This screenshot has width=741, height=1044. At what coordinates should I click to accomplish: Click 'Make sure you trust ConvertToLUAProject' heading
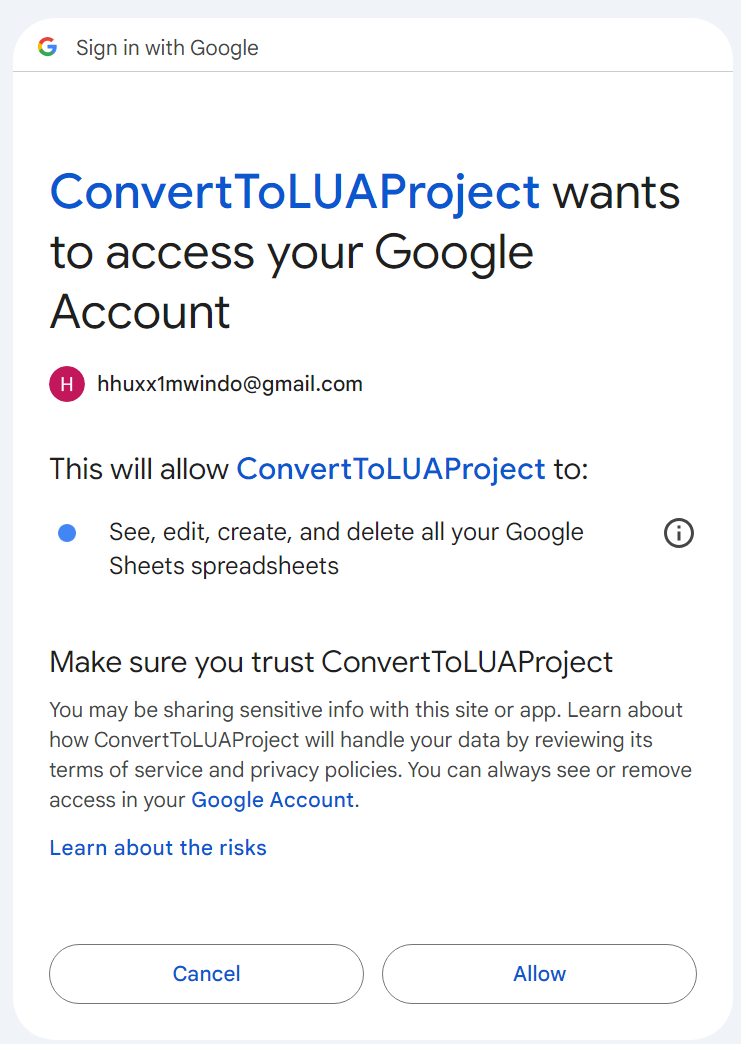[x=331, y=662]
